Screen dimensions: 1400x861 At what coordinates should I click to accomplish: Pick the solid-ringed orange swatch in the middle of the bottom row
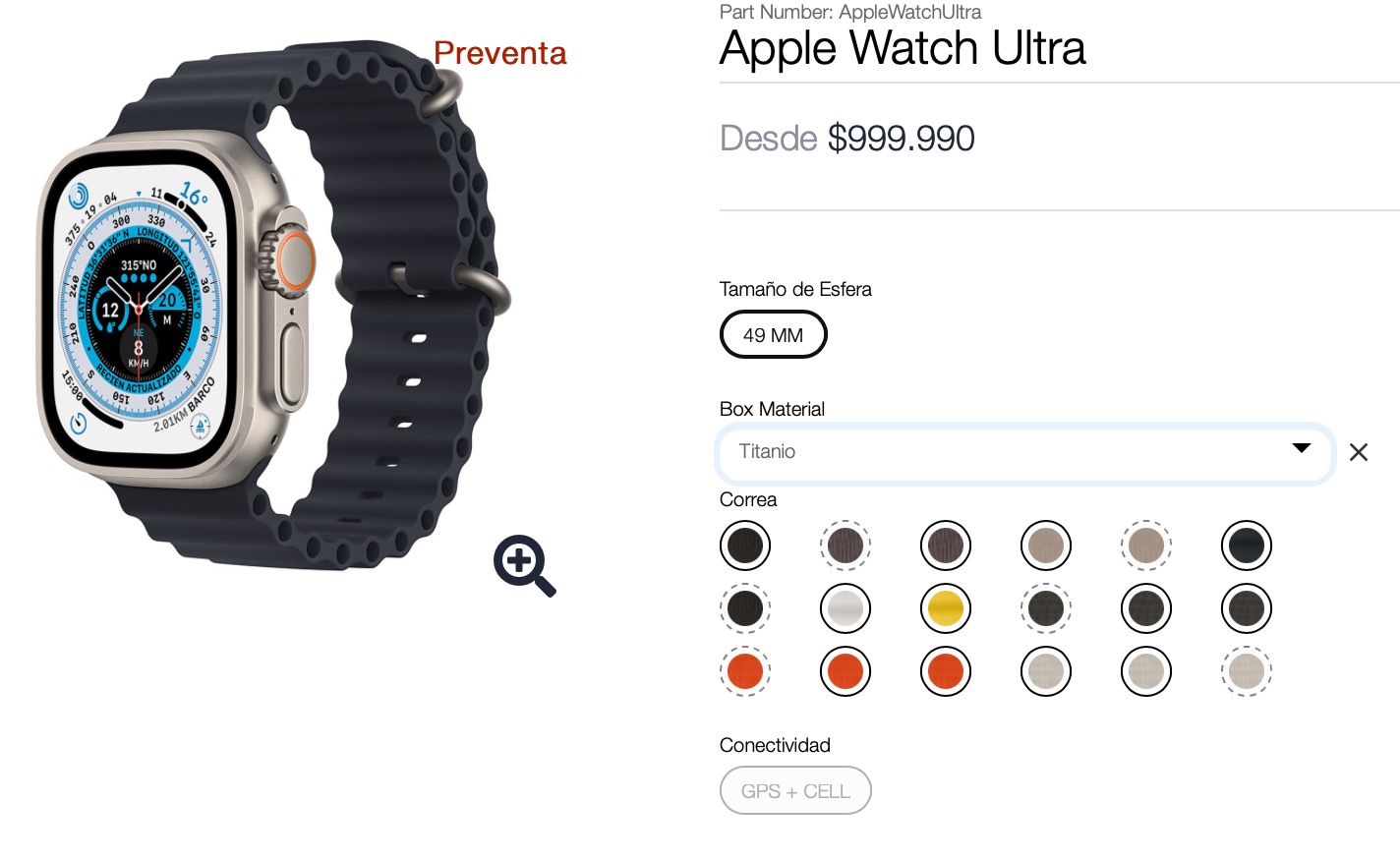coord(946,671)
